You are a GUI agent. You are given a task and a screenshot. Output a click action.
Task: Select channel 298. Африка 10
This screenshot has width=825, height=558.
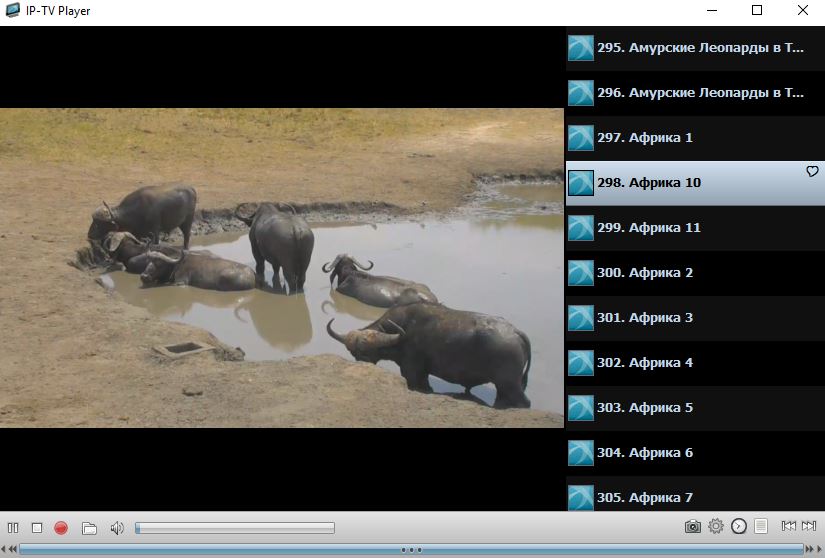click(x=695, y=183)
